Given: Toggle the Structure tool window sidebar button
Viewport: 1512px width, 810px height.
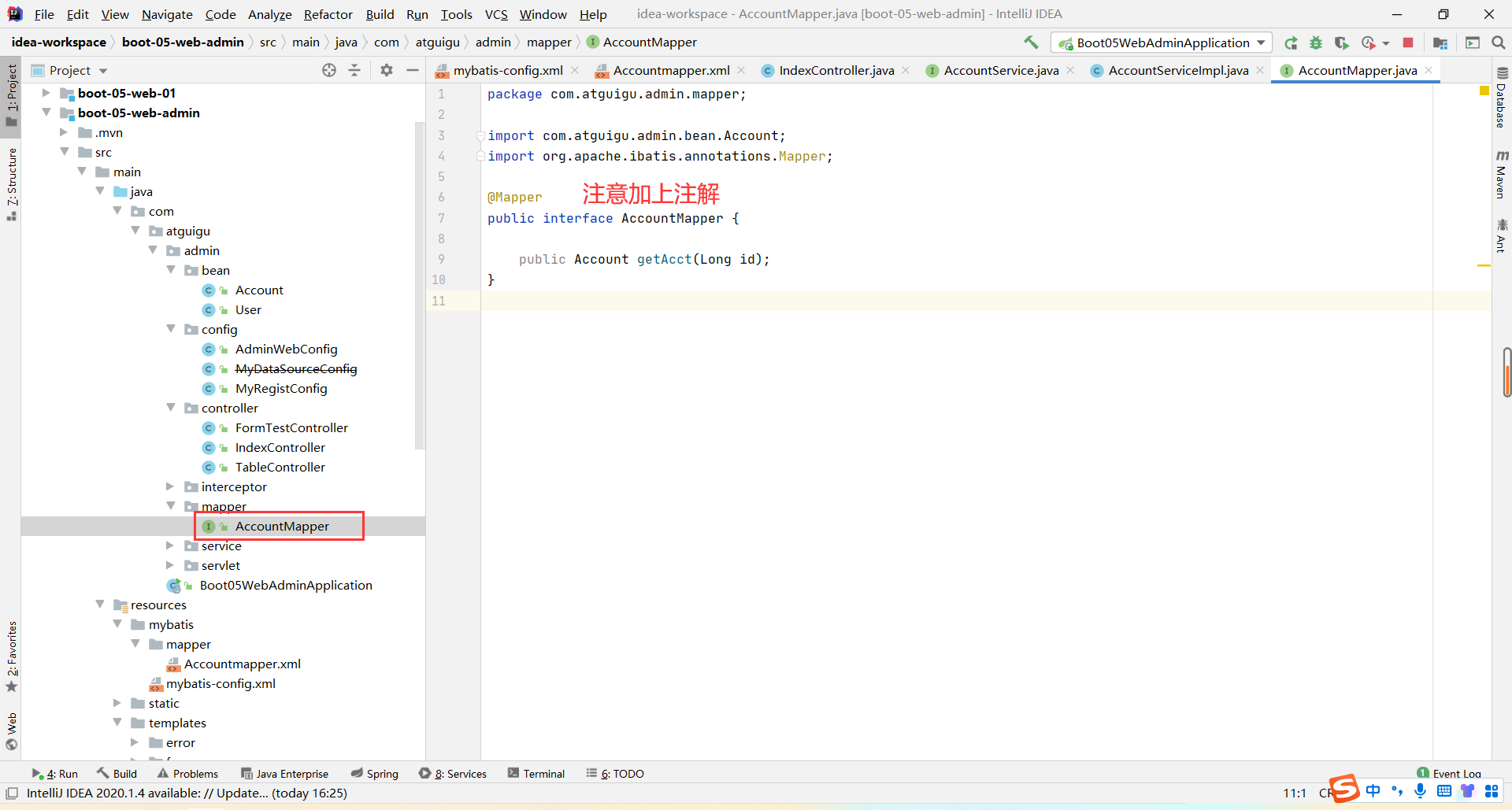Looking at the screenshot, I should 12,183.
